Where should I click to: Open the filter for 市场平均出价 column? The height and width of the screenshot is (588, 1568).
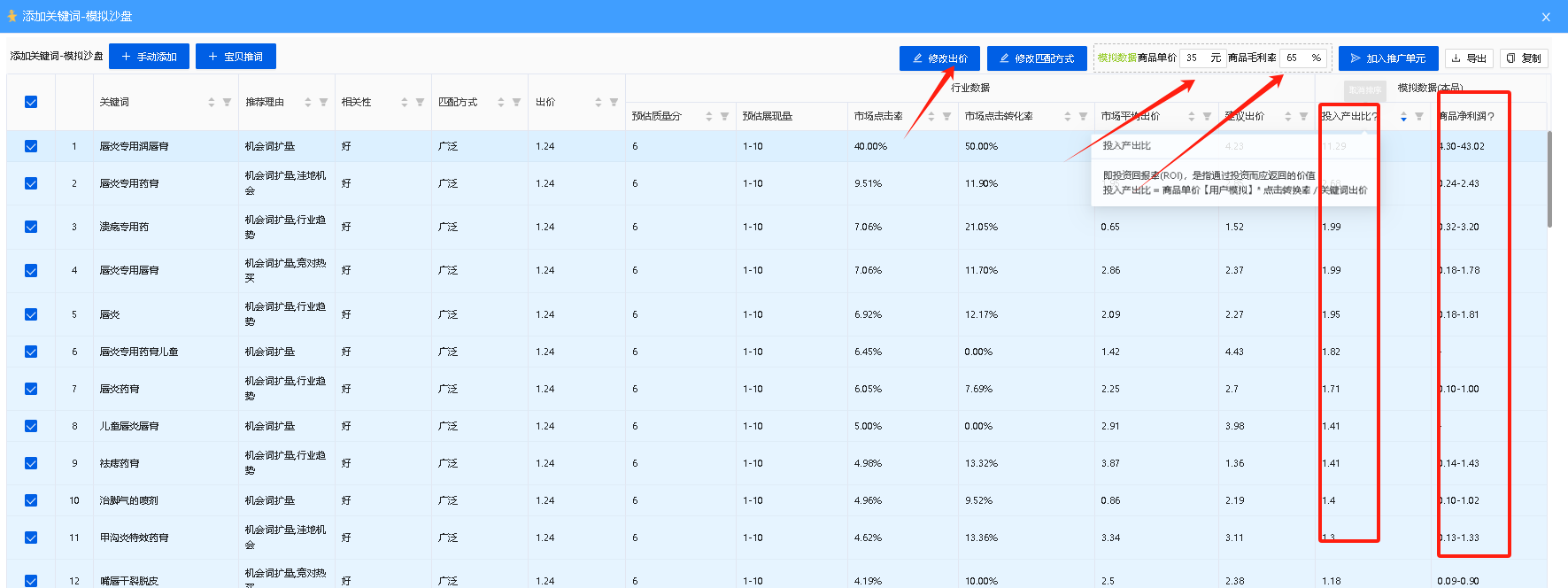coord(1207,117)
